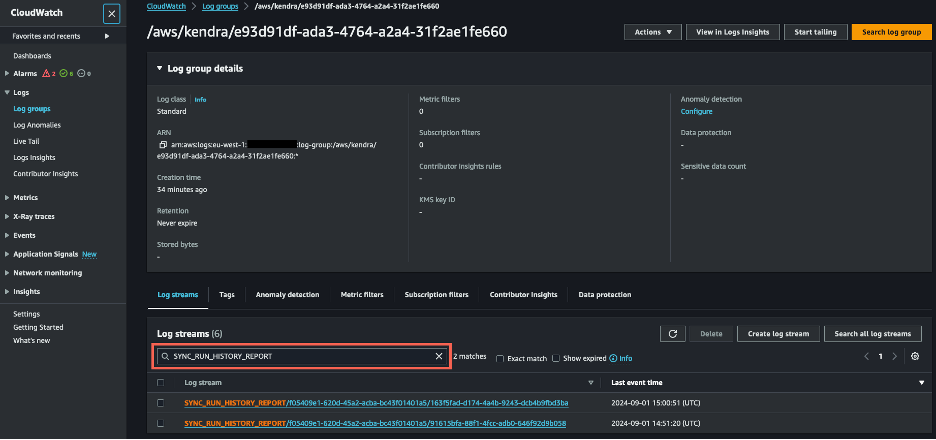The width and height of the screenshot is (936, 440).
Task: Click the search magnifier icon in filter box
Action: pyautogui.click(x=165, y=356)
